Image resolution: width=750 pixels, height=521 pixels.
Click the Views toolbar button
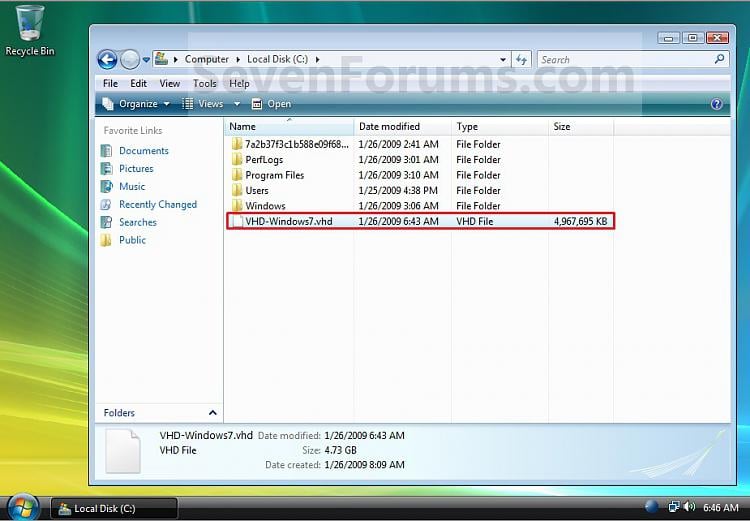pos(203,104)
